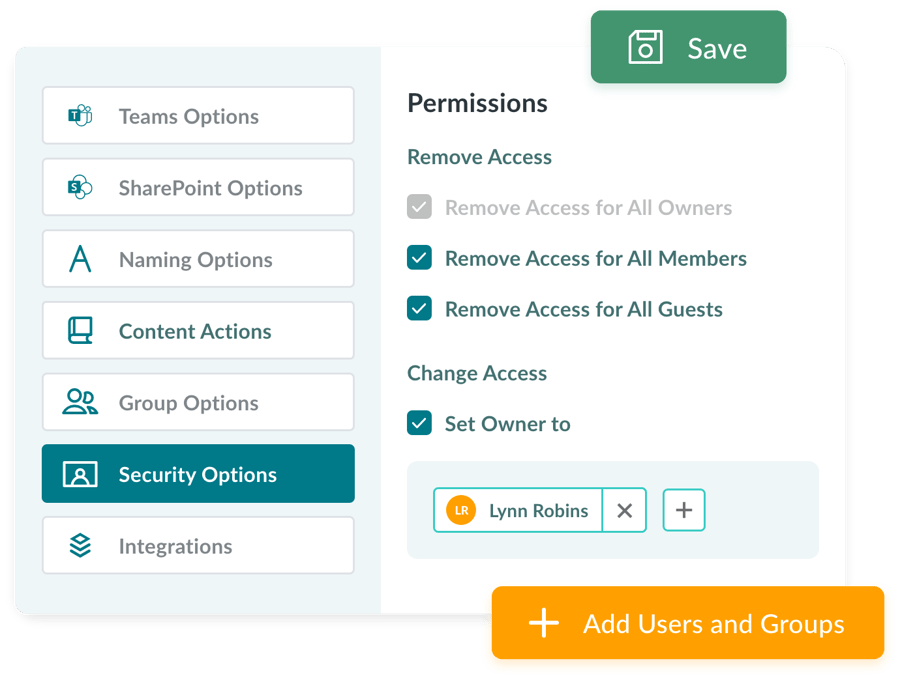Click the book icon for Content Actions
Image resolution: width=900 pixels, height=680 pixels.
pos(80,331)
